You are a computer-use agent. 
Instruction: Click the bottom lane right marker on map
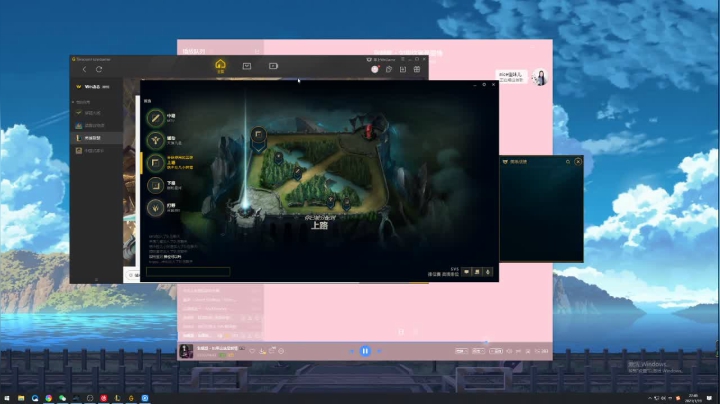click(346, 202)
